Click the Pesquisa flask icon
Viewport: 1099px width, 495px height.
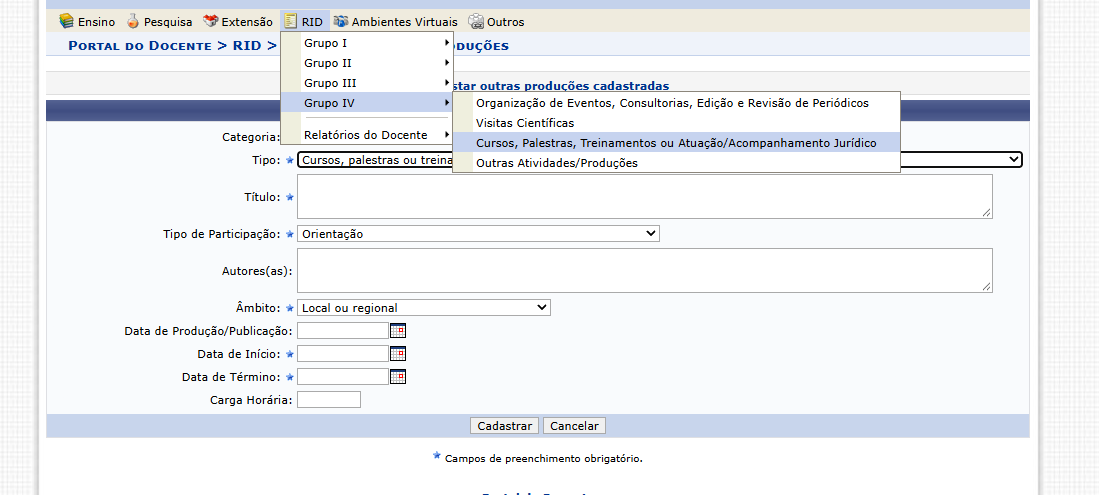click(x=133, y=21)
